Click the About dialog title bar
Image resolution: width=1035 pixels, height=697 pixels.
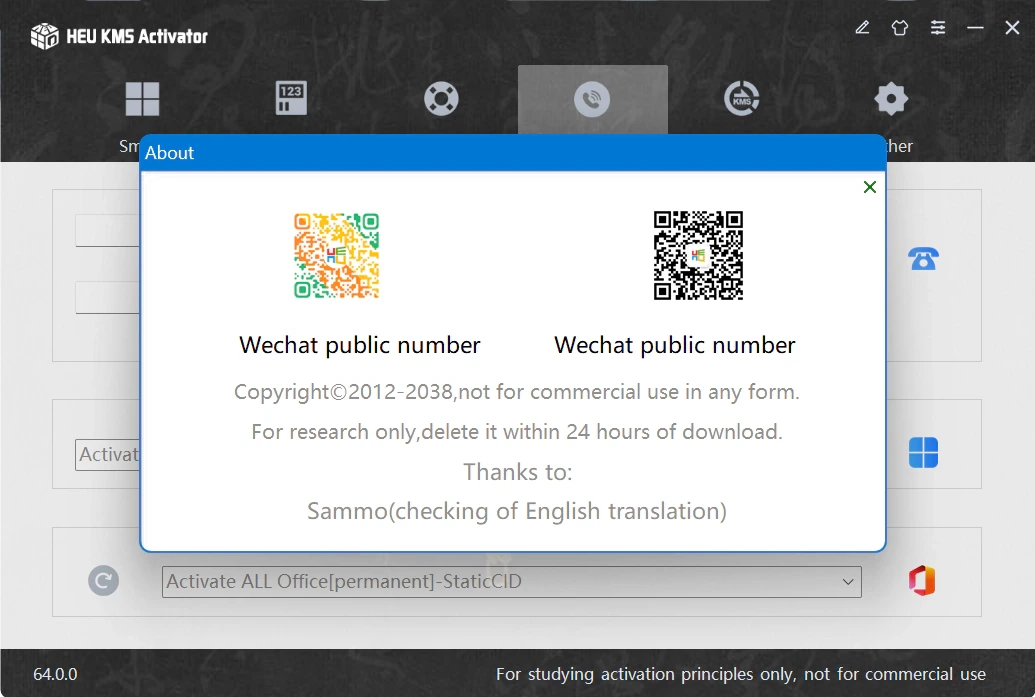[513, 152]
